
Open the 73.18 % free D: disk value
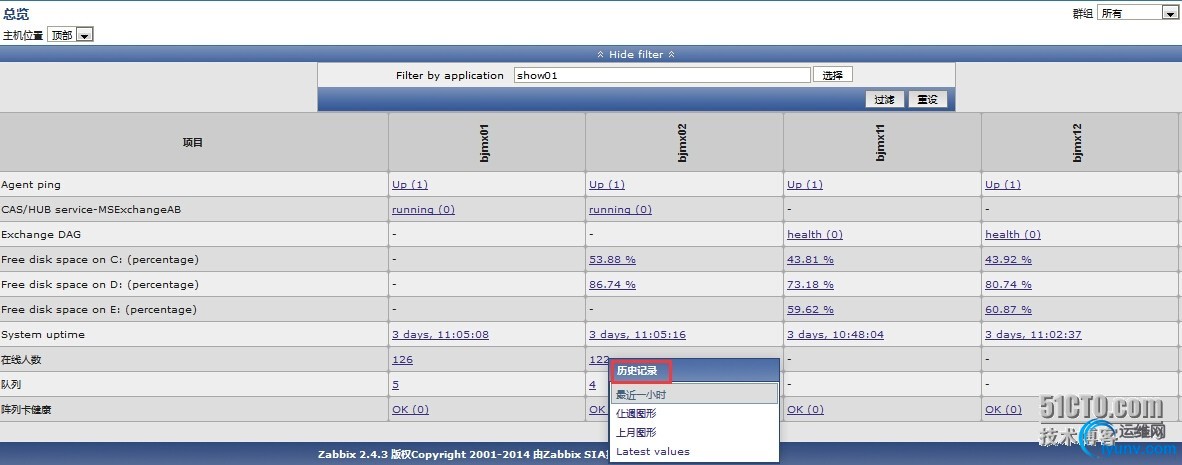(x=810, y=285)
